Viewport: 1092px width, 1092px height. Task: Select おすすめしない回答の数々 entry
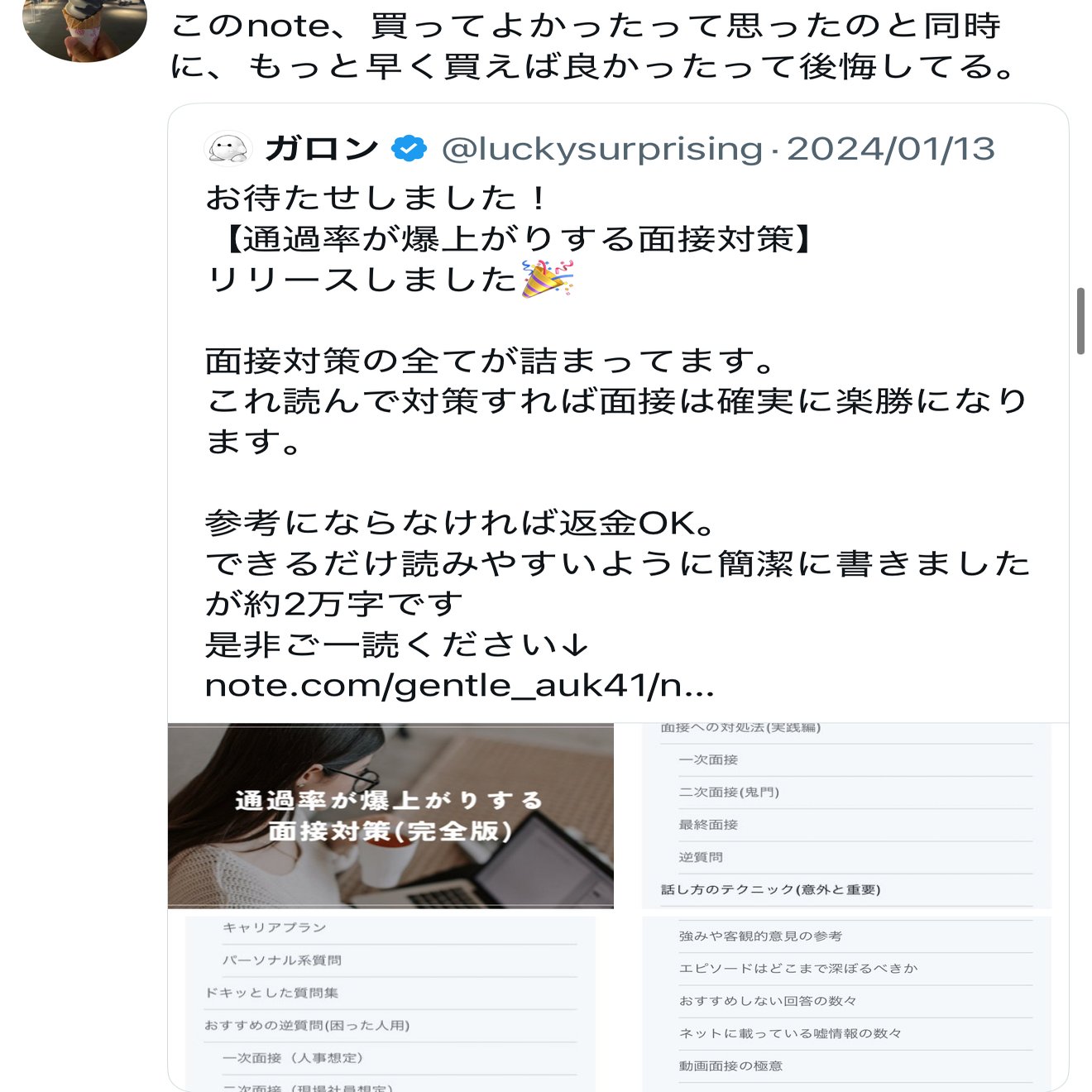[768, 1001]
